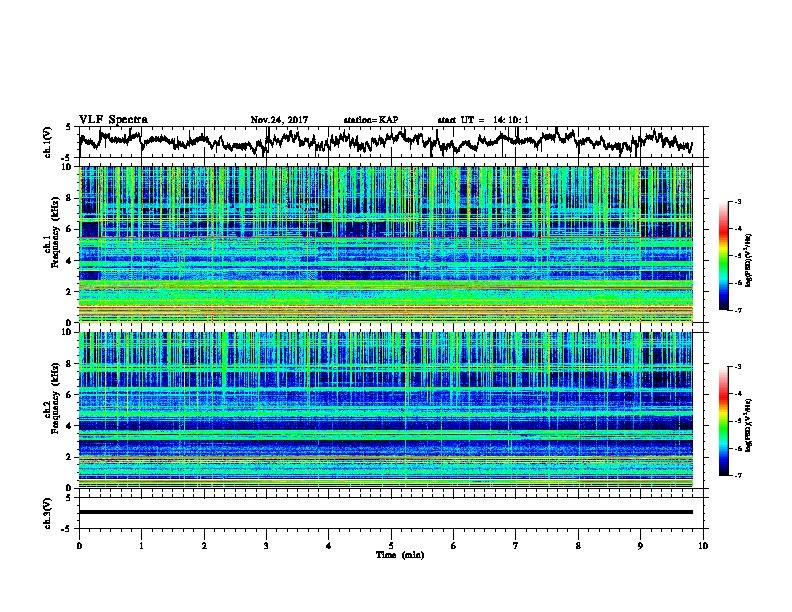The width and height of the screenshot is (792, 612).
Task: Click the "Time (min)" axis title
Action: point(400,555)
